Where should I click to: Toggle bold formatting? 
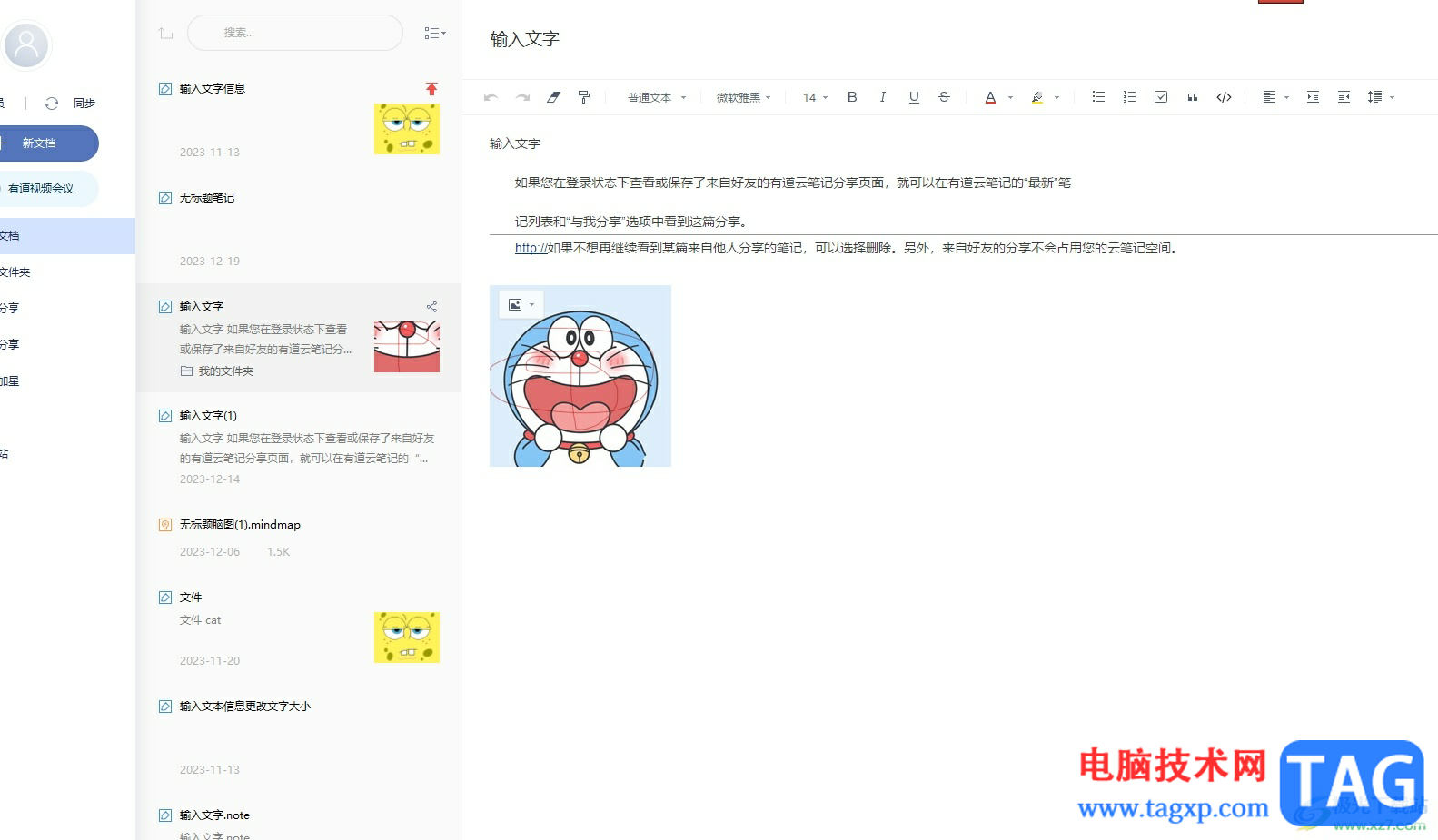(x=852, y=97)
